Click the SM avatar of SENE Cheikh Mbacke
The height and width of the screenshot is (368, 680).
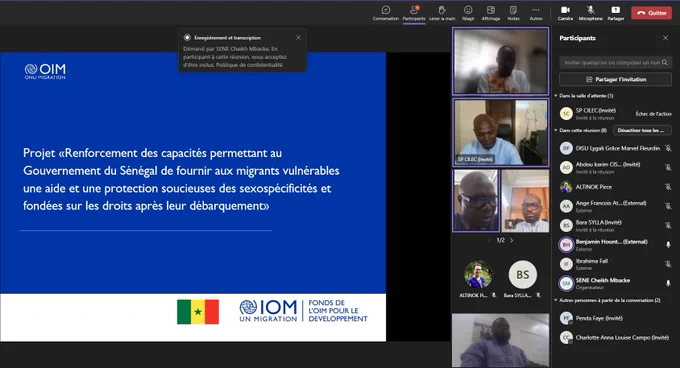(566, 283)
